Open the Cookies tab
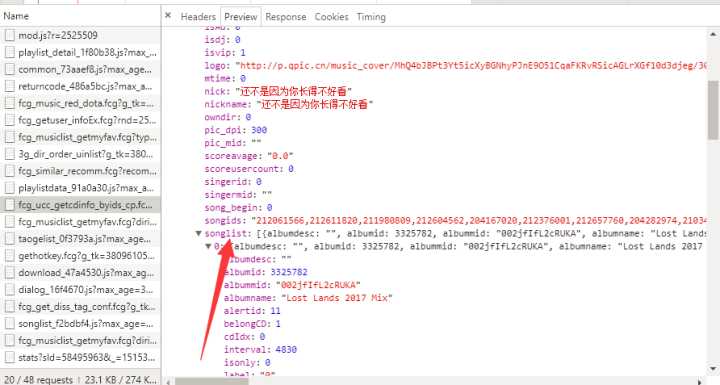This screenshot has height=385, width=720. click(332, 17)
